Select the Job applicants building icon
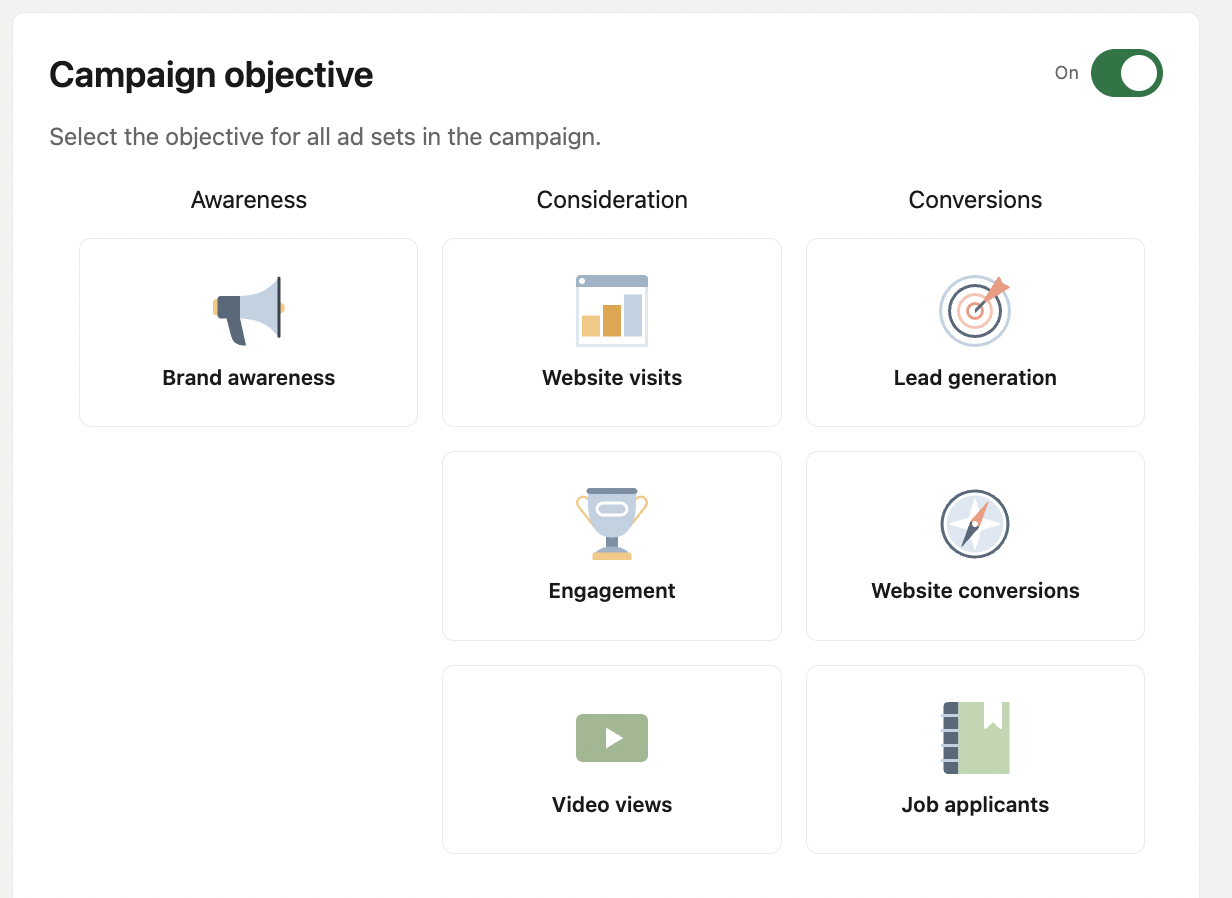1232x898 pixels. coord(975,737)
